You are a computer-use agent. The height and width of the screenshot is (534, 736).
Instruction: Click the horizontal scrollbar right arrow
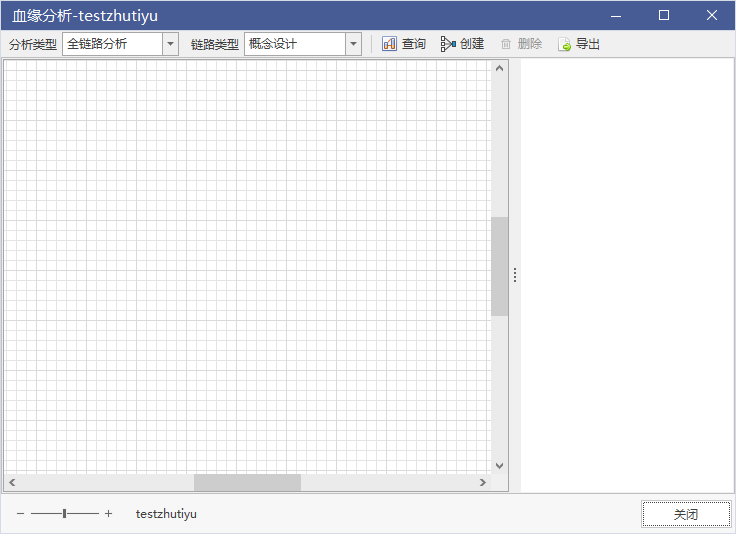click(483, 482)
